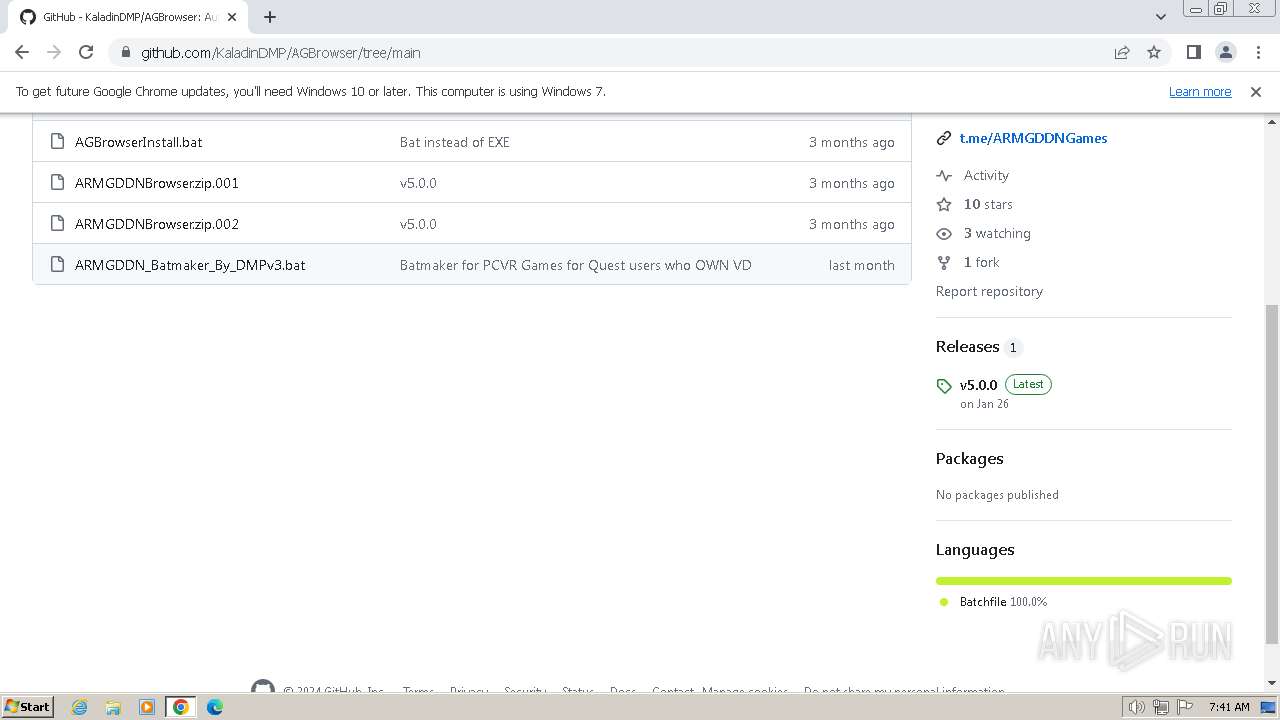Open a new tab with the plus button
This screenshot has width=1280, height=720.
click(270, 17)
